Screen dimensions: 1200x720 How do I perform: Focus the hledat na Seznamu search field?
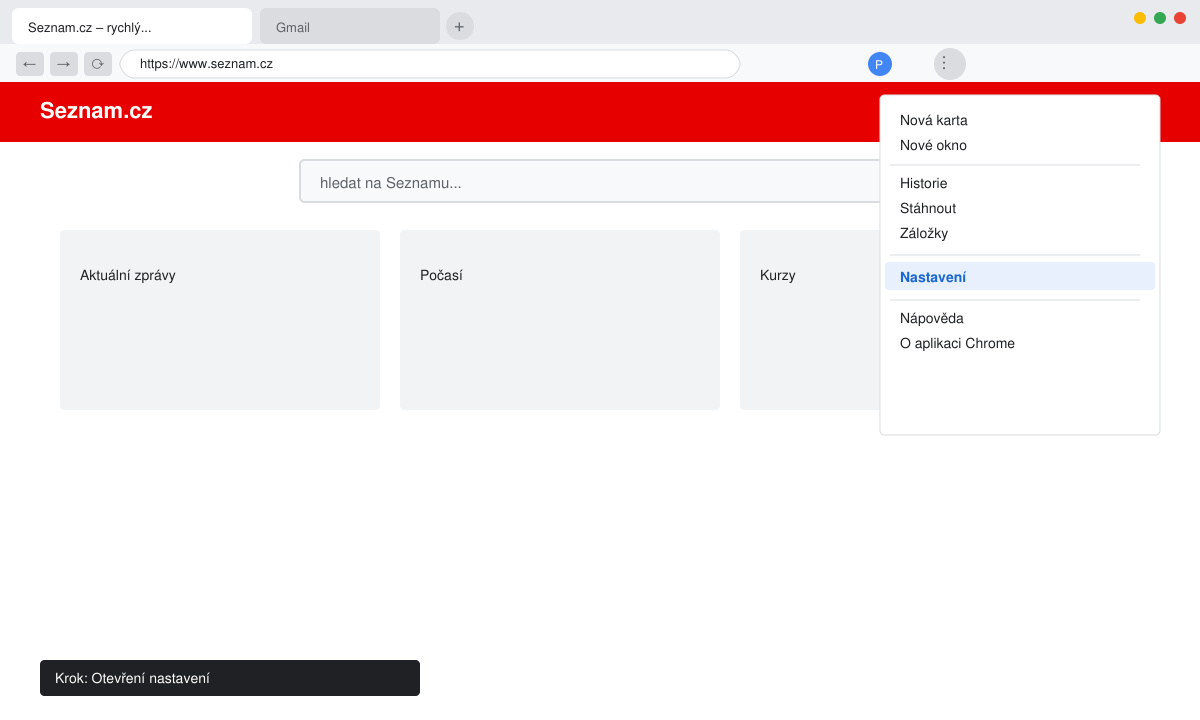click(590, 181)
